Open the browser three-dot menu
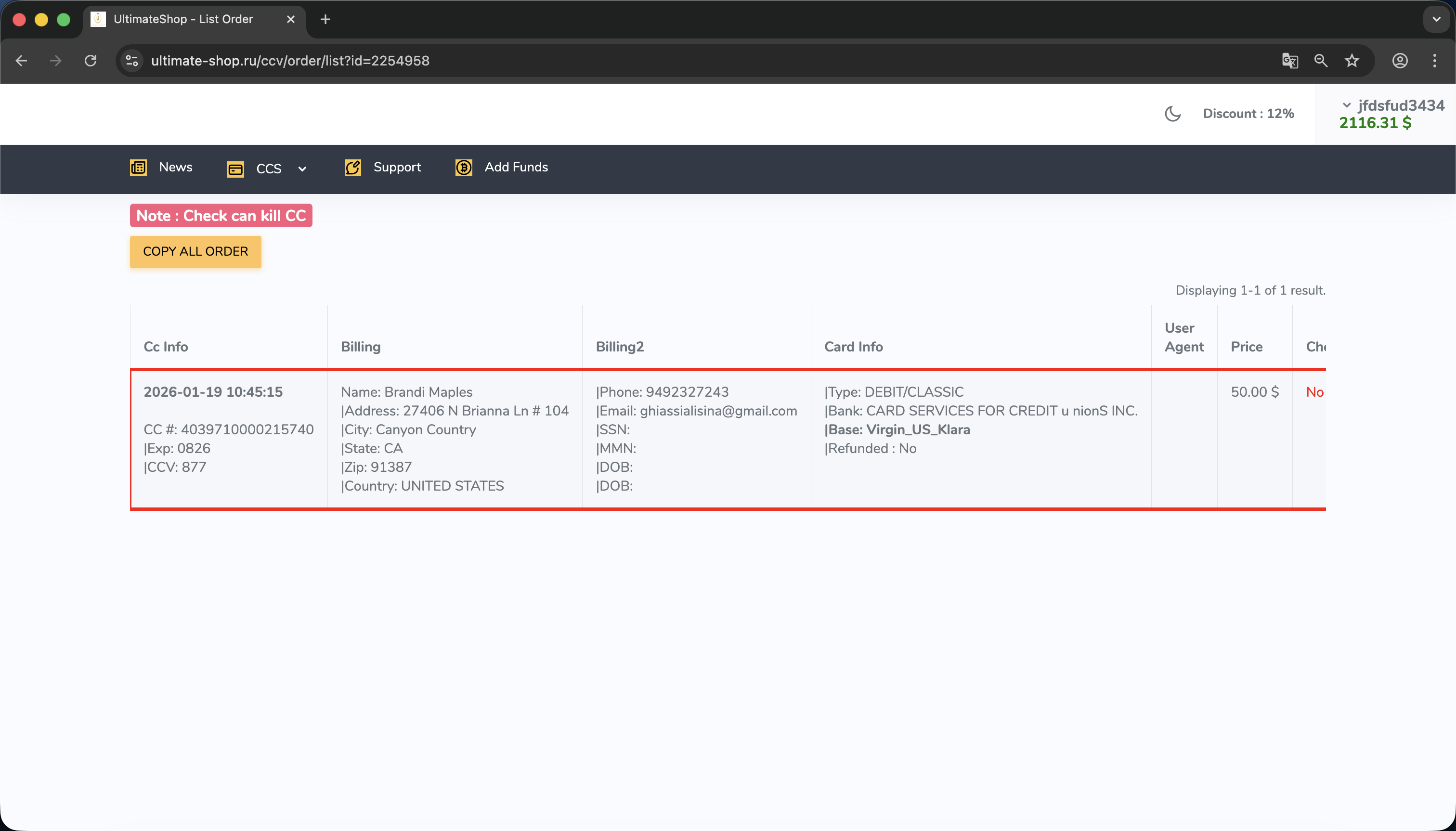This screenshot has width=1456, height=831. tap(1435, 61)
